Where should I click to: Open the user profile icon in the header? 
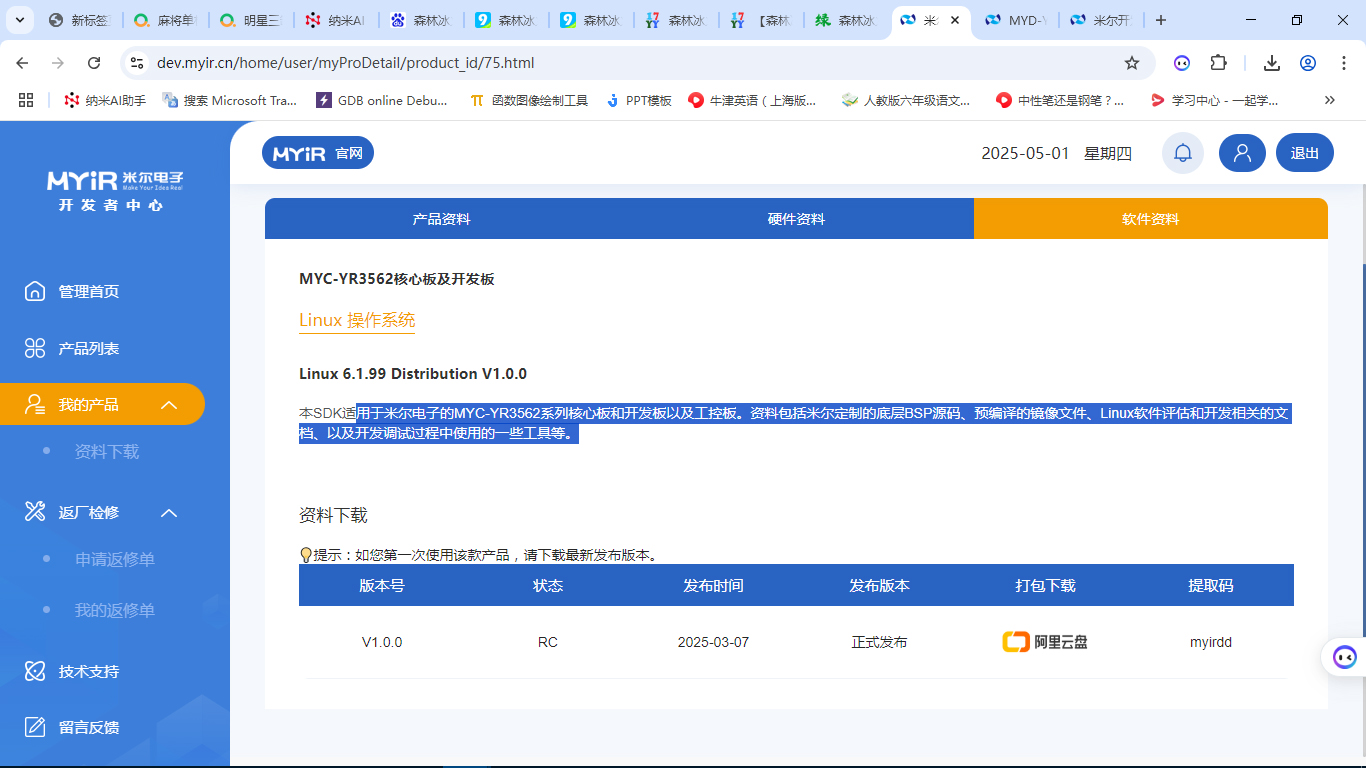pyautogui.click(x=1242, y=153)
